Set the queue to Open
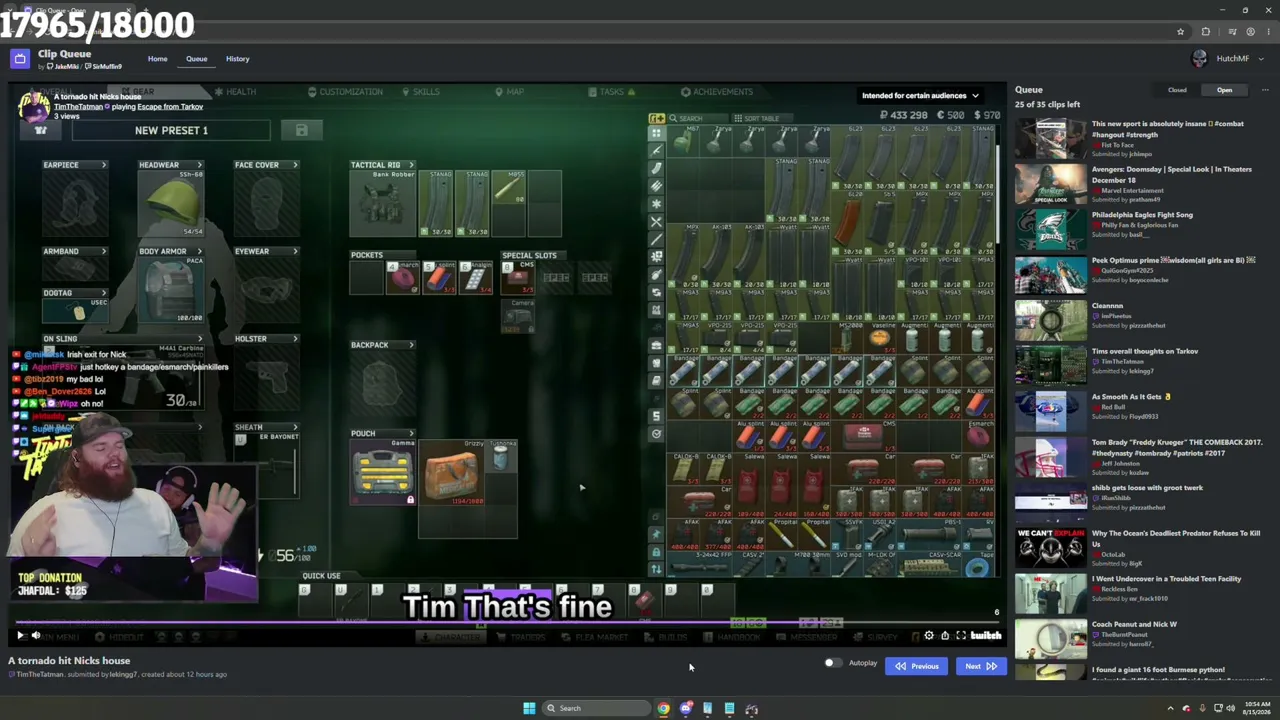 (1224, 90)
